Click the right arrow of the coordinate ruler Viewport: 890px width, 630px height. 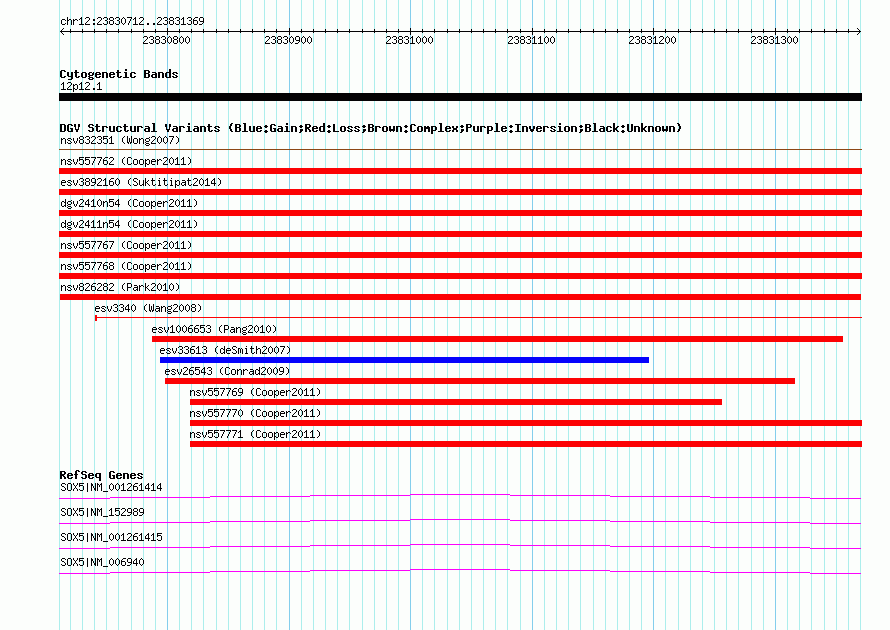tap(858, 31)
